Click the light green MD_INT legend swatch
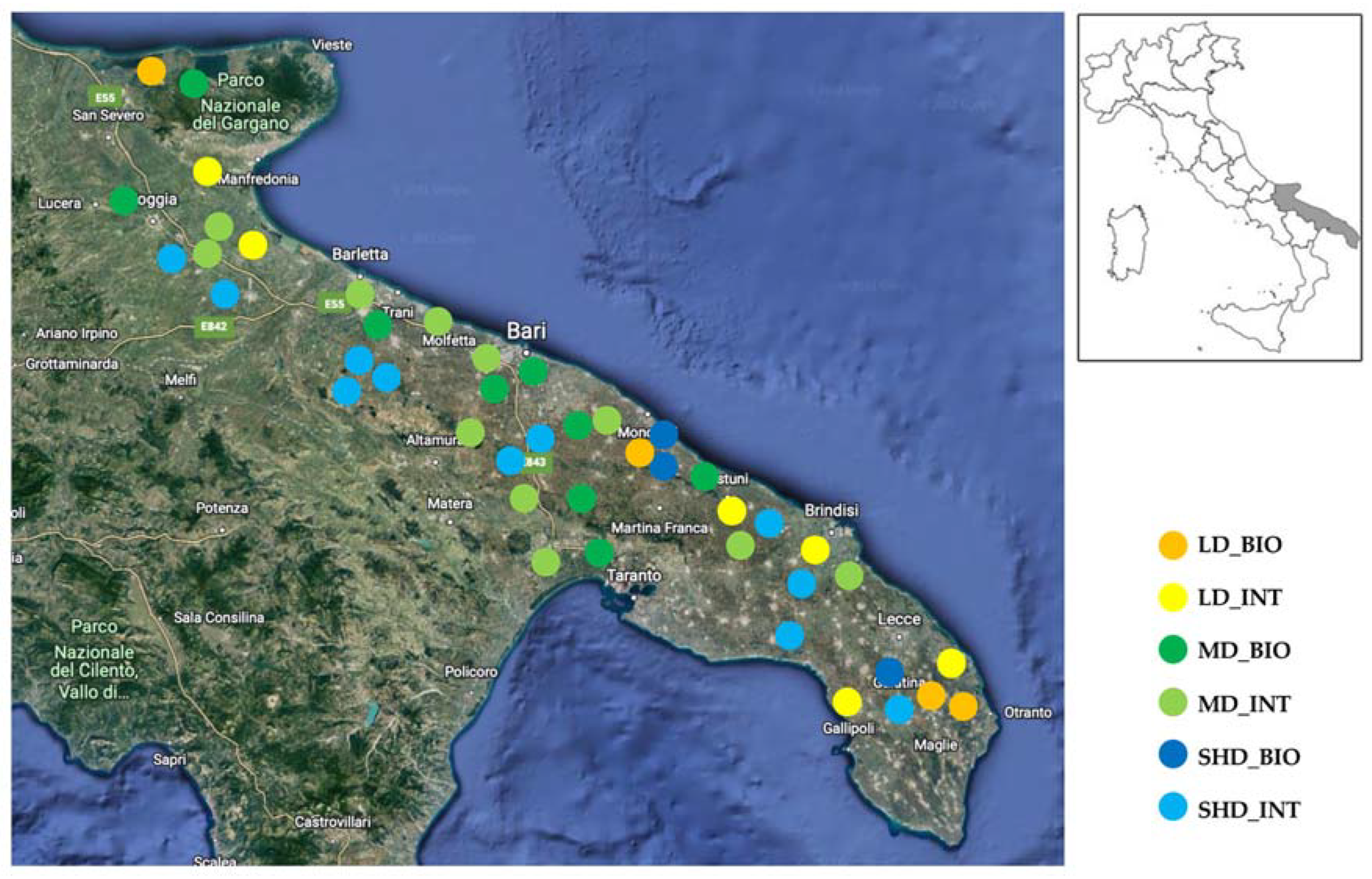 click(x=1172, y=703)
